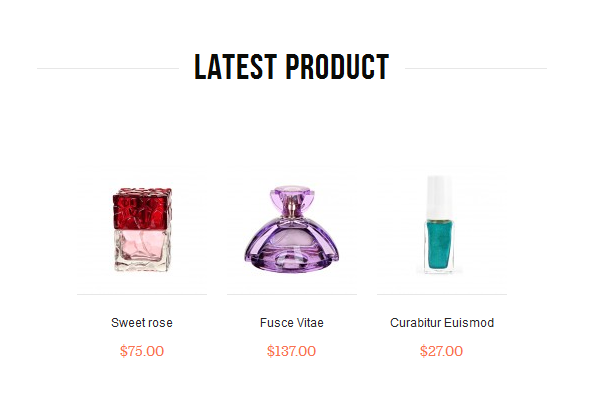600x416 pixels.
Task: Open the red Sweet rose perfume image
Action: pyautogui.click(x=142, y=230)
